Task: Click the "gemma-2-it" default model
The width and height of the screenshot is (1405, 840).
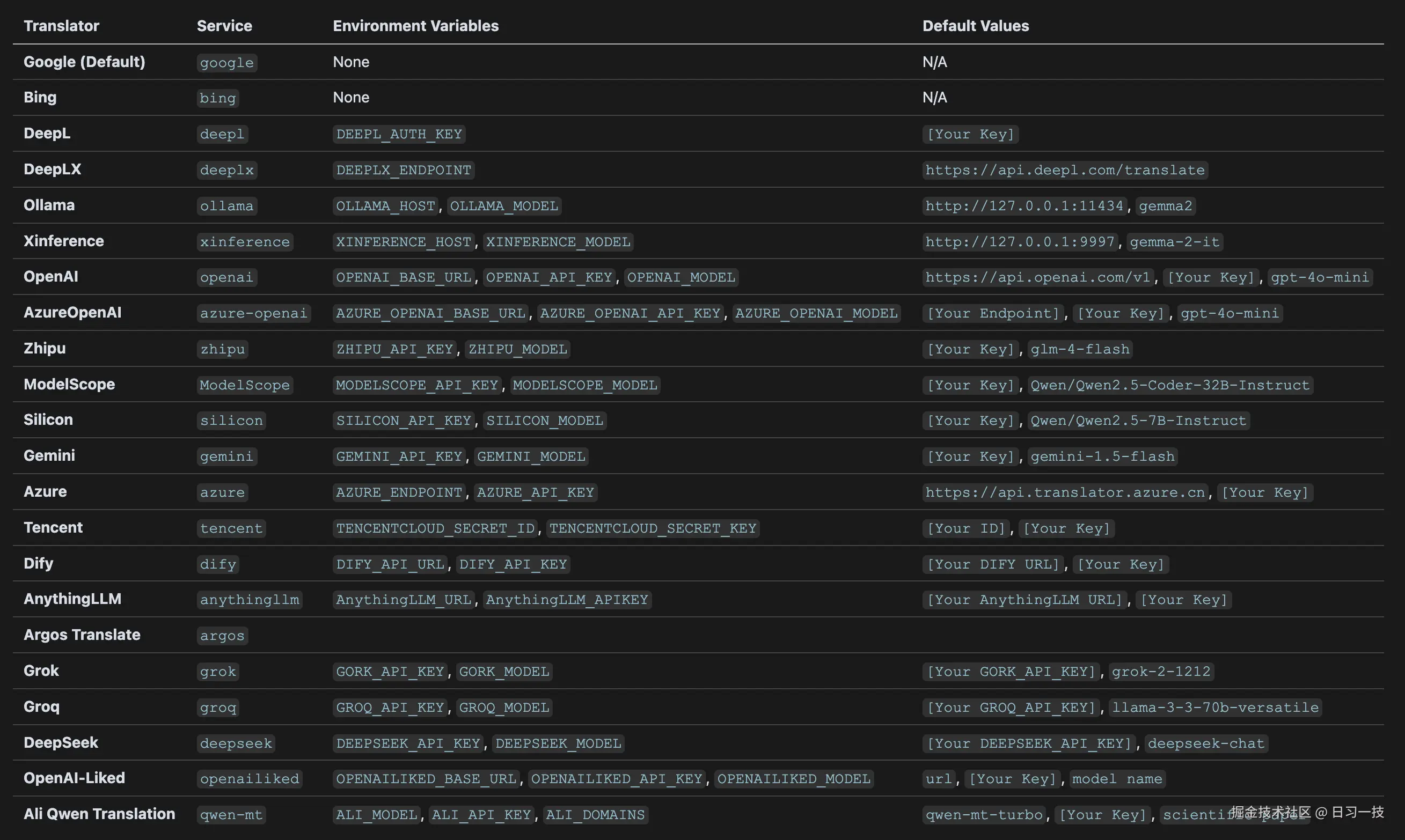Action: pyautogui.click(x=1175, y=242)
